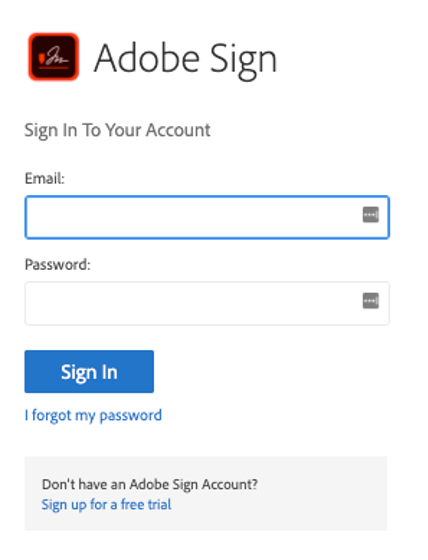Click the Email: field label
Screen dimensions: 428x560
tap(45, 178)
